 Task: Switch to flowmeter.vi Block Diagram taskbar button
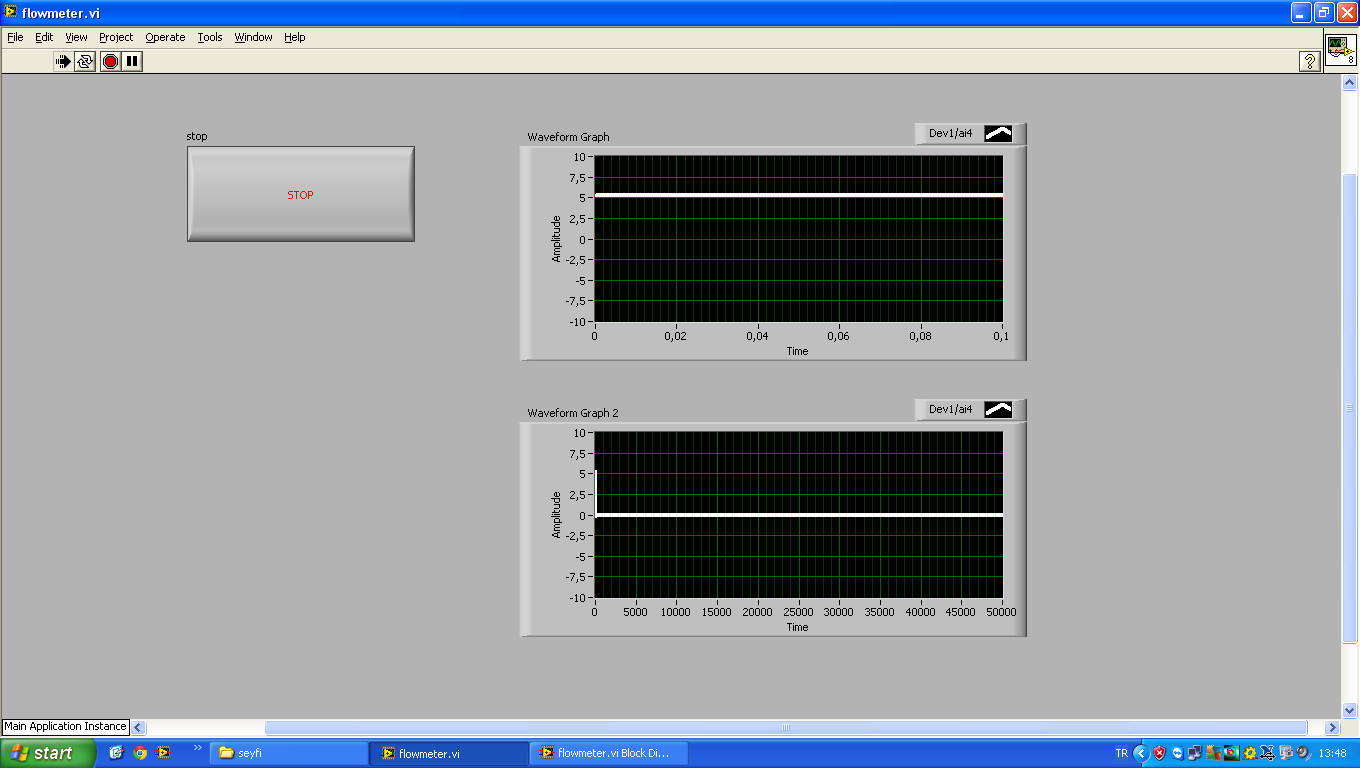(x=608, y=753)
